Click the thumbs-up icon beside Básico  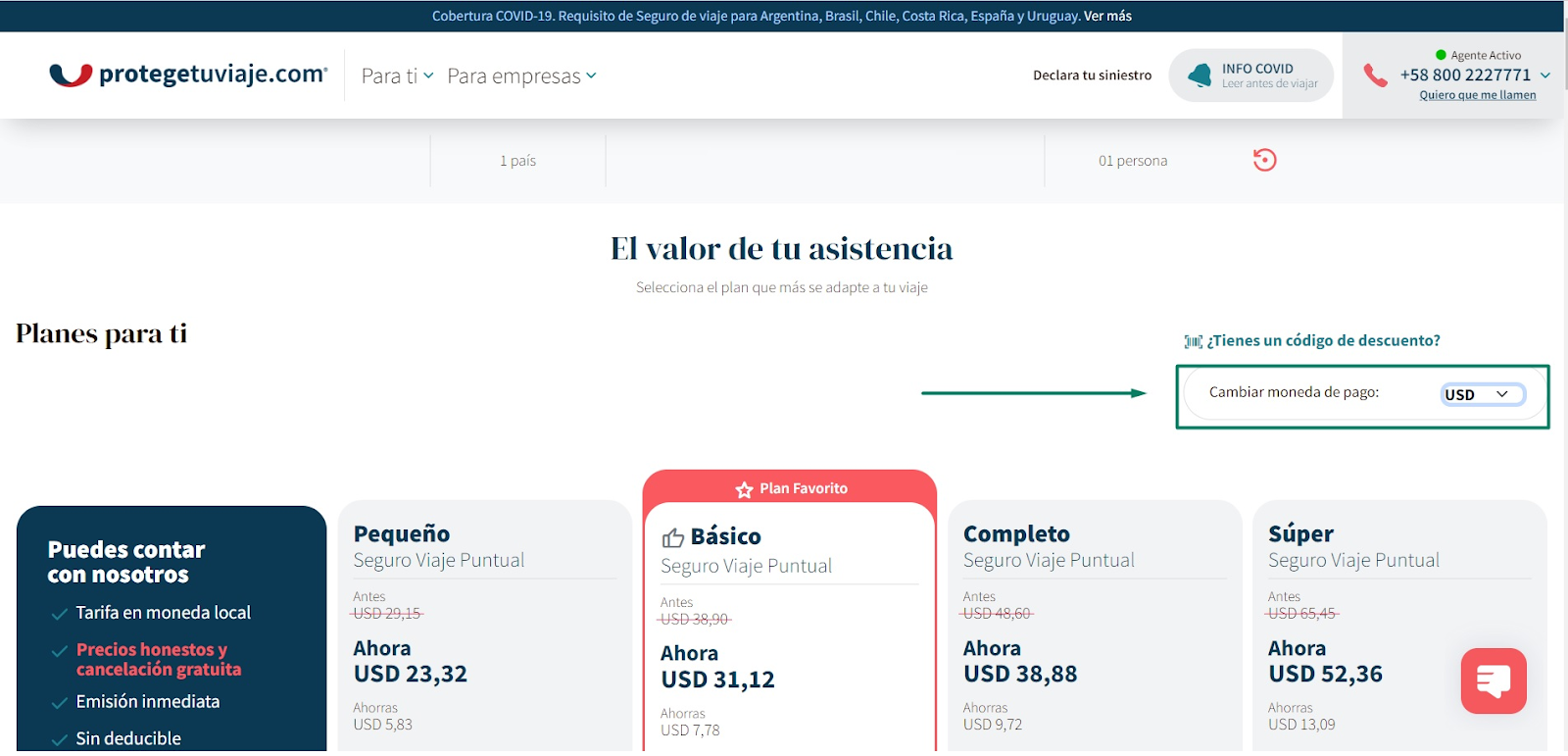673,537
